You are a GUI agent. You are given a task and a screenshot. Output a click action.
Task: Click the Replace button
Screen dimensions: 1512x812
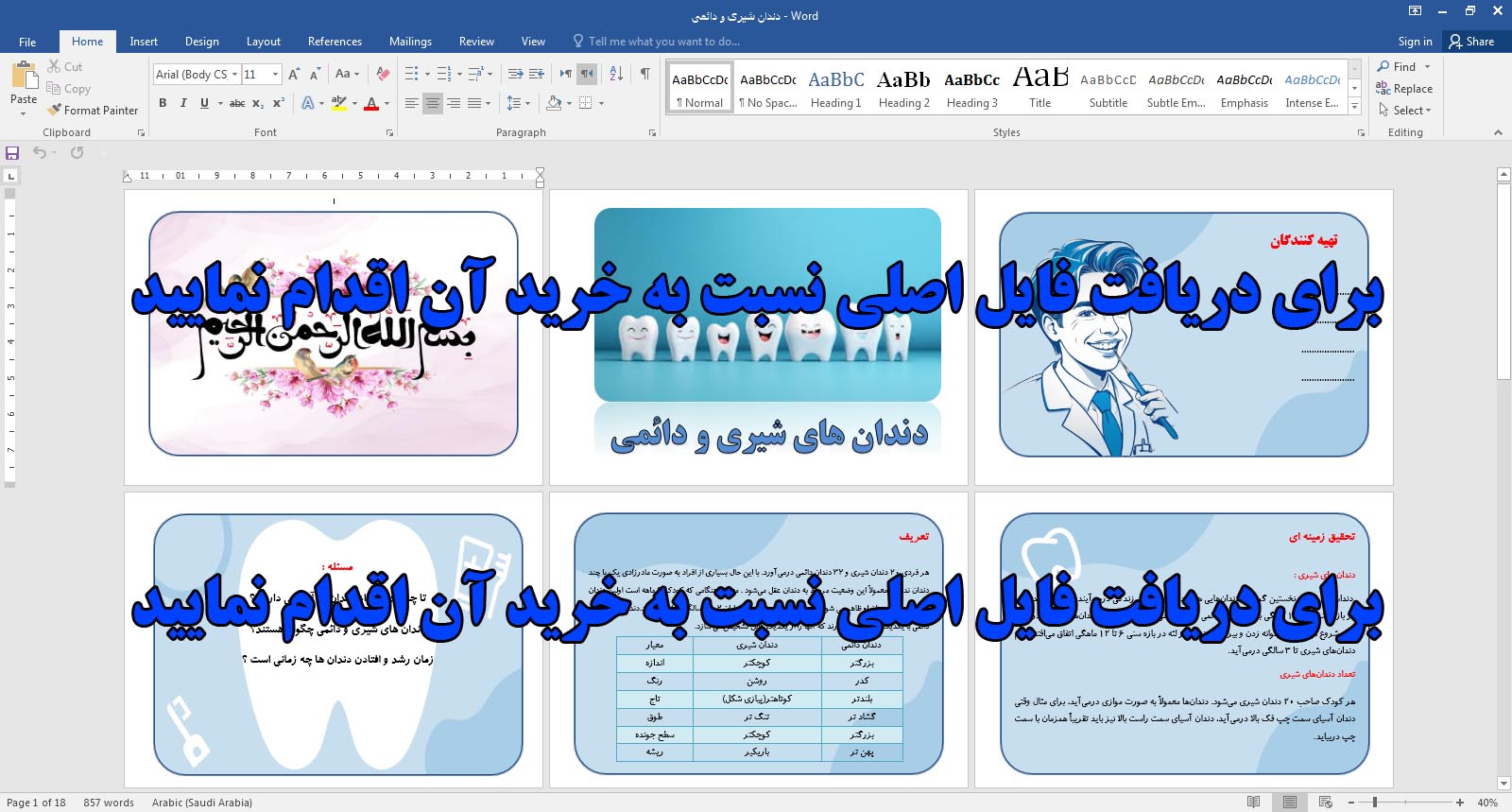[x=1404, y=89]
